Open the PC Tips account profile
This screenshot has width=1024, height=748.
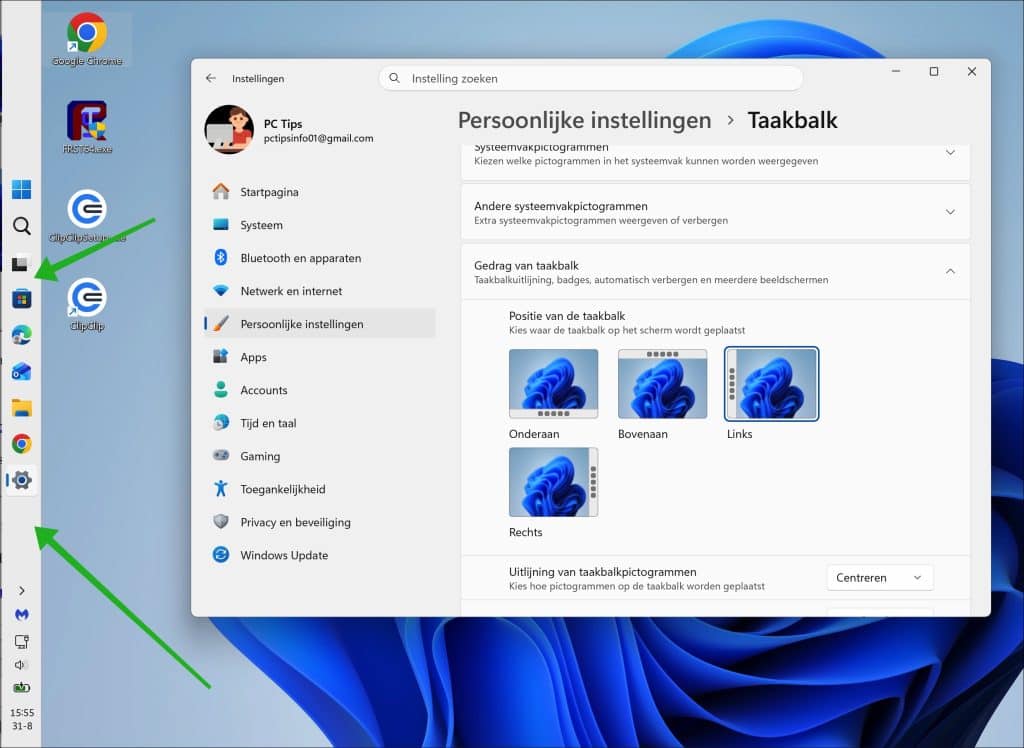click(289, 129)
